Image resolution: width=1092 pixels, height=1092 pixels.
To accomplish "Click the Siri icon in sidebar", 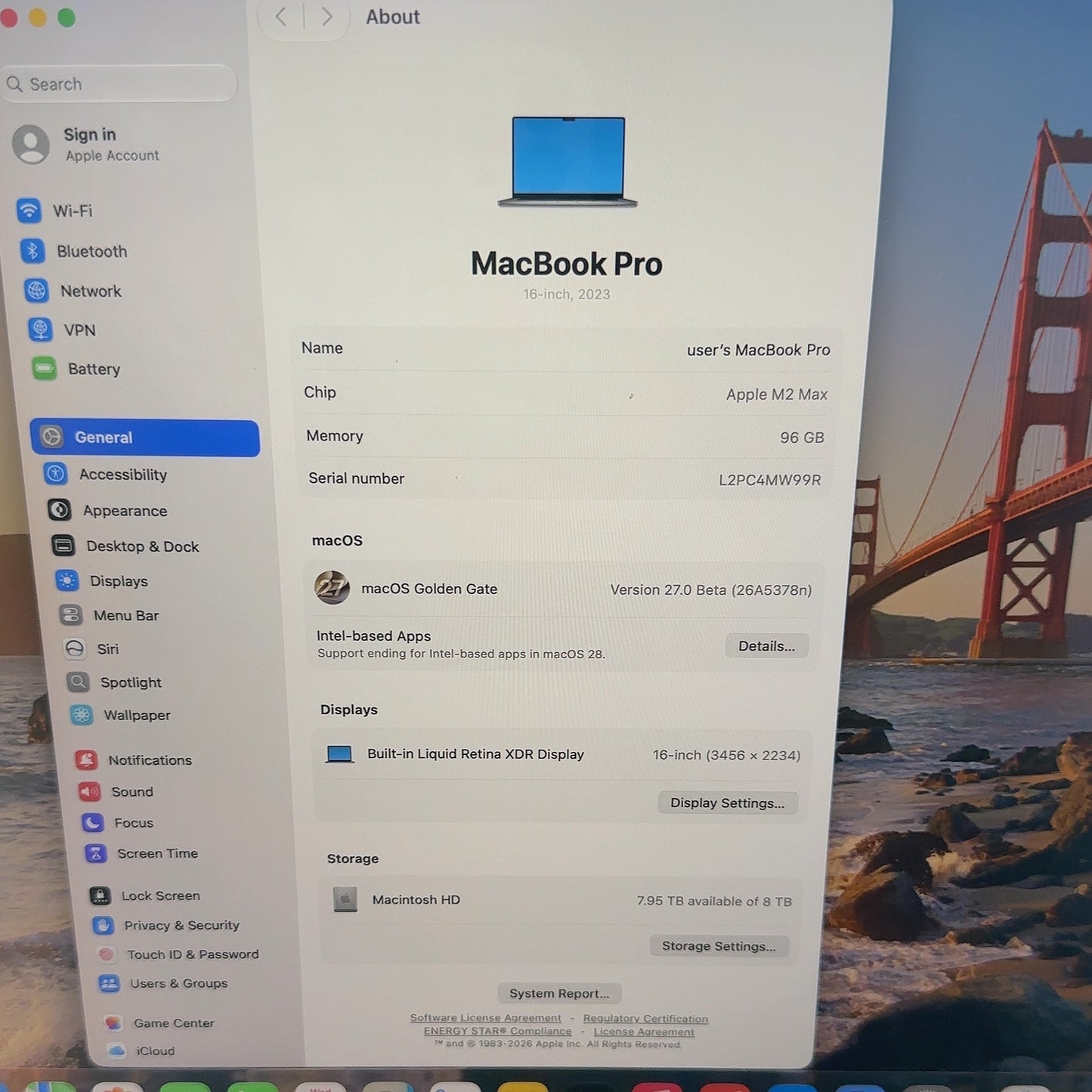I will tap(75, 648).
